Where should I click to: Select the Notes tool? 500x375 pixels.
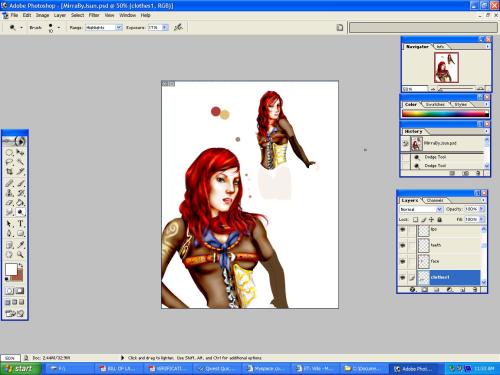point(9,245)
